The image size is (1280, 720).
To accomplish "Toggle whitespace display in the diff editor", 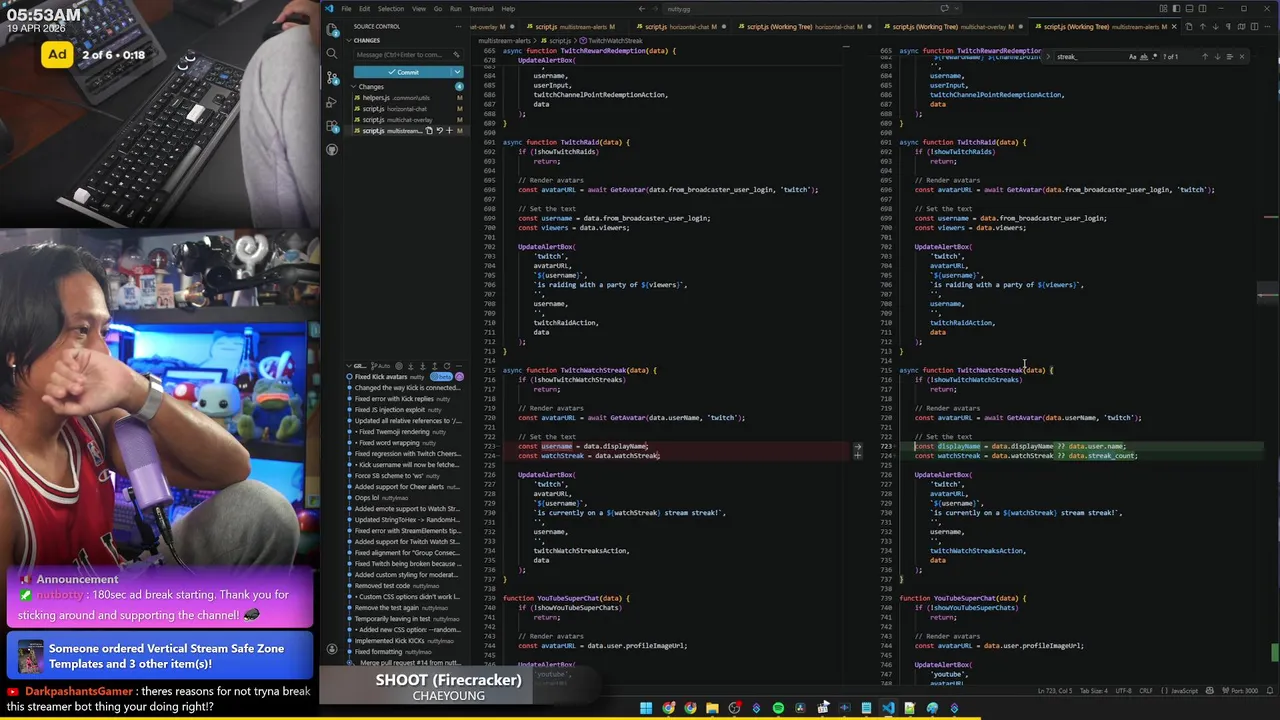I will [x=1229, y=27].
